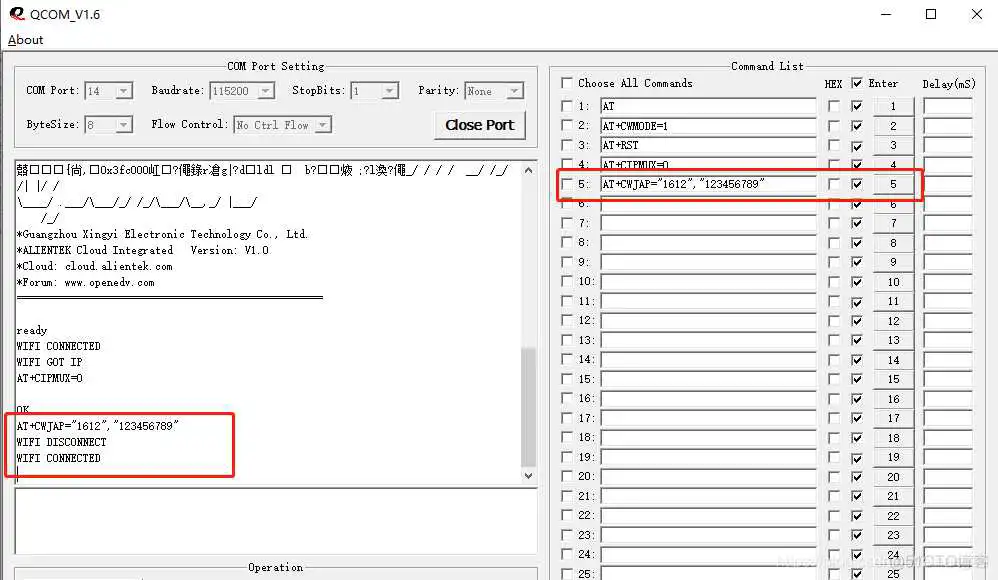The height and width of the screenshot is (580, 998).
Task: Click the scrollbar down arrow in the output area
Action: coord(529,477)
